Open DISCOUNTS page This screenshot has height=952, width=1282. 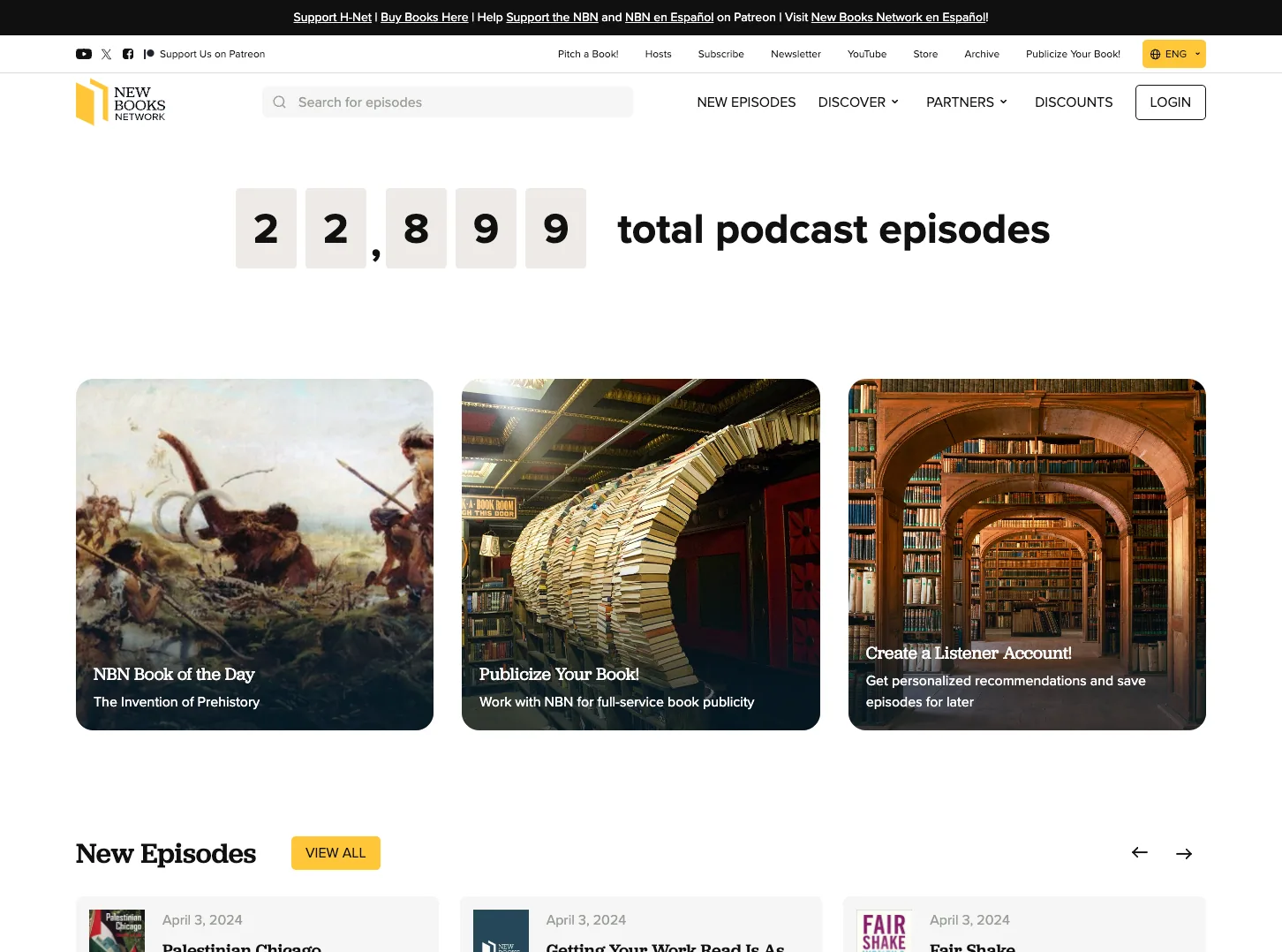[1074, 102]
